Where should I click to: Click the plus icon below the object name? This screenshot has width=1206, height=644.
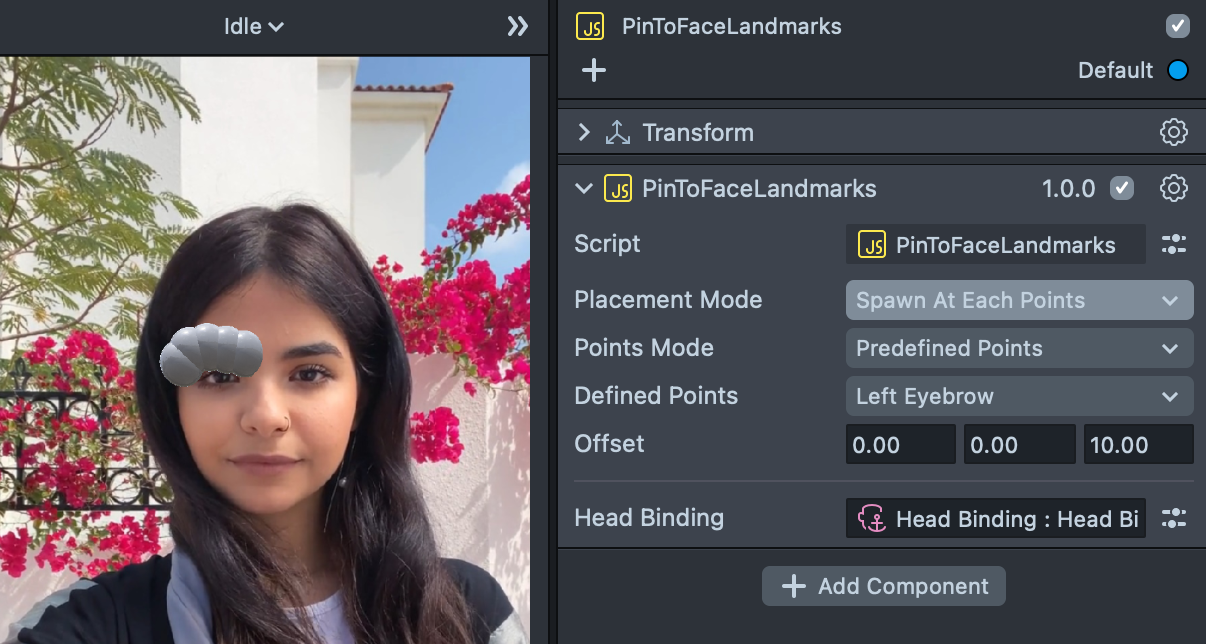coord(594,70)
